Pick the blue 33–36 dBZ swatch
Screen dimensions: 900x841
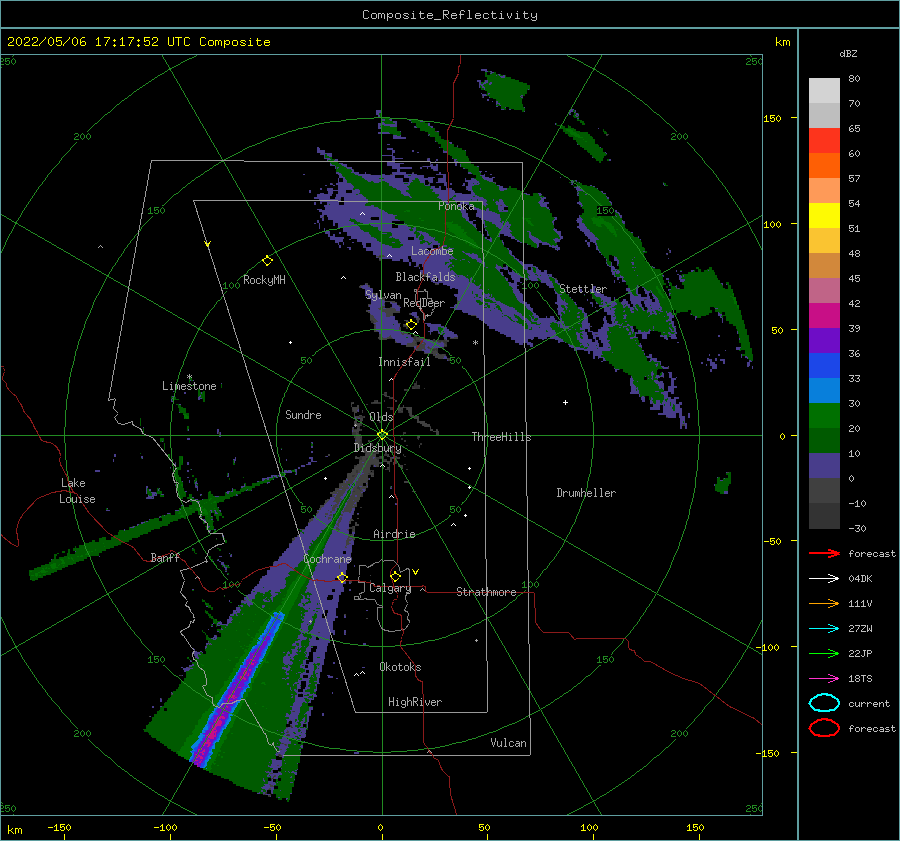coord(824,365)
